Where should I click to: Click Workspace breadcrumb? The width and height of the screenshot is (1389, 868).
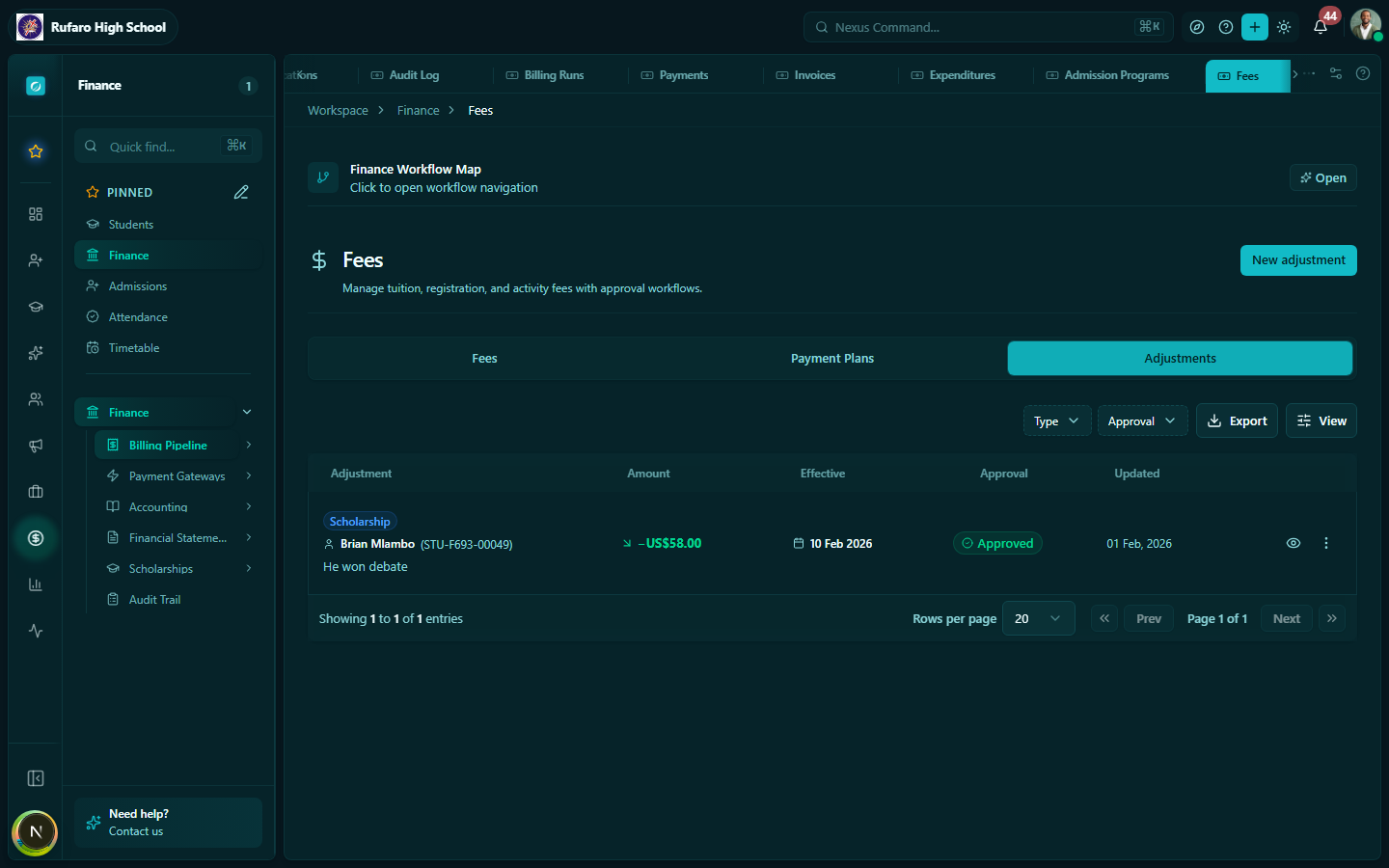pyautogui.click(x=338, y=111)
